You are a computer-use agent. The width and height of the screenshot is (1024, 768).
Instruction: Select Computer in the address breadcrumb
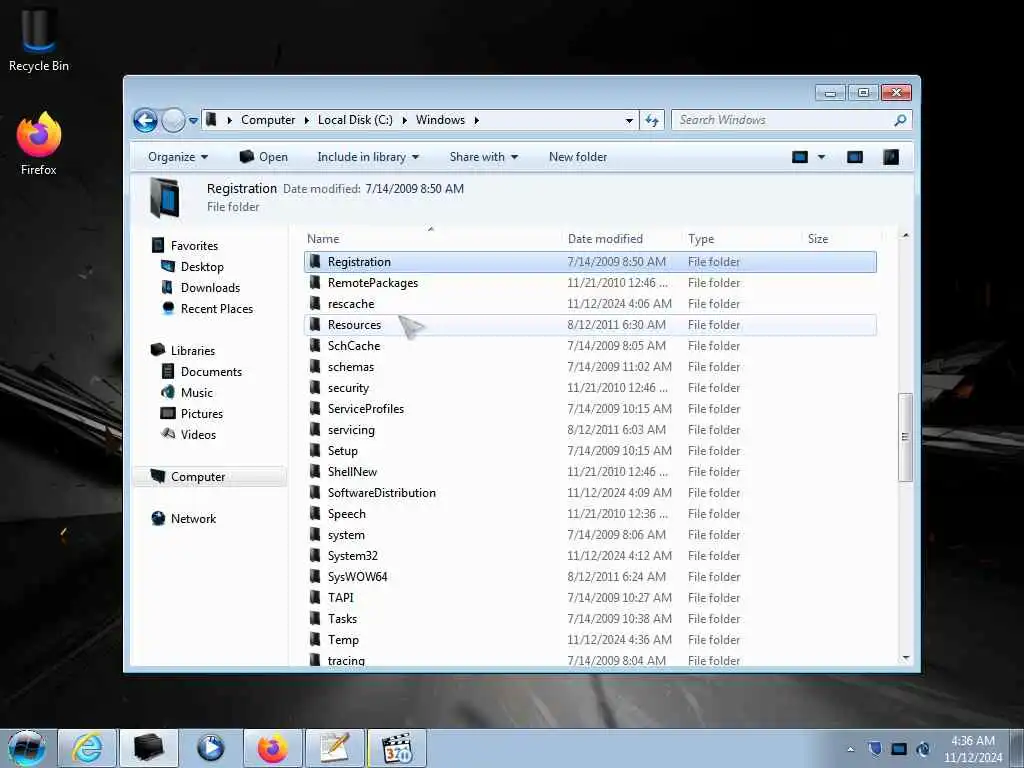tap(268, 120)
